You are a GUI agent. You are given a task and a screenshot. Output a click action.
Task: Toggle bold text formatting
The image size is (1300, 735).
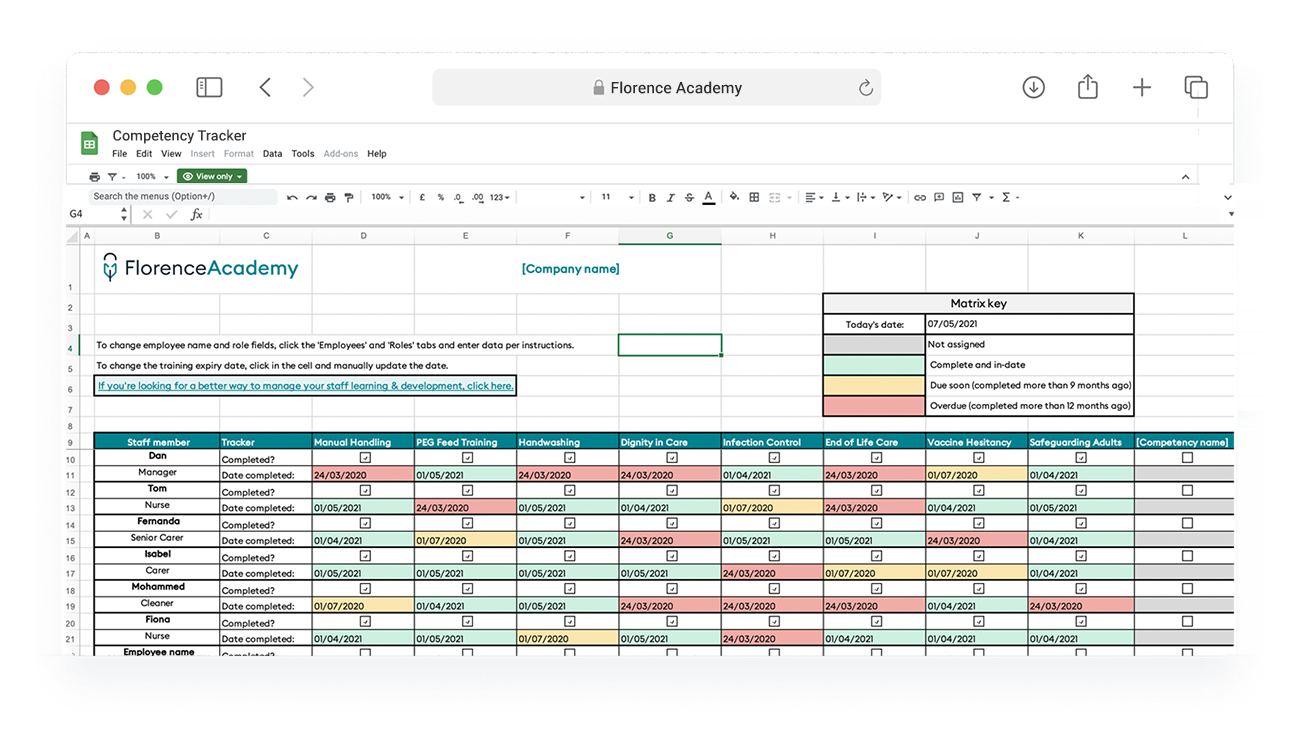pyautogui.click(x=653, y=197)
